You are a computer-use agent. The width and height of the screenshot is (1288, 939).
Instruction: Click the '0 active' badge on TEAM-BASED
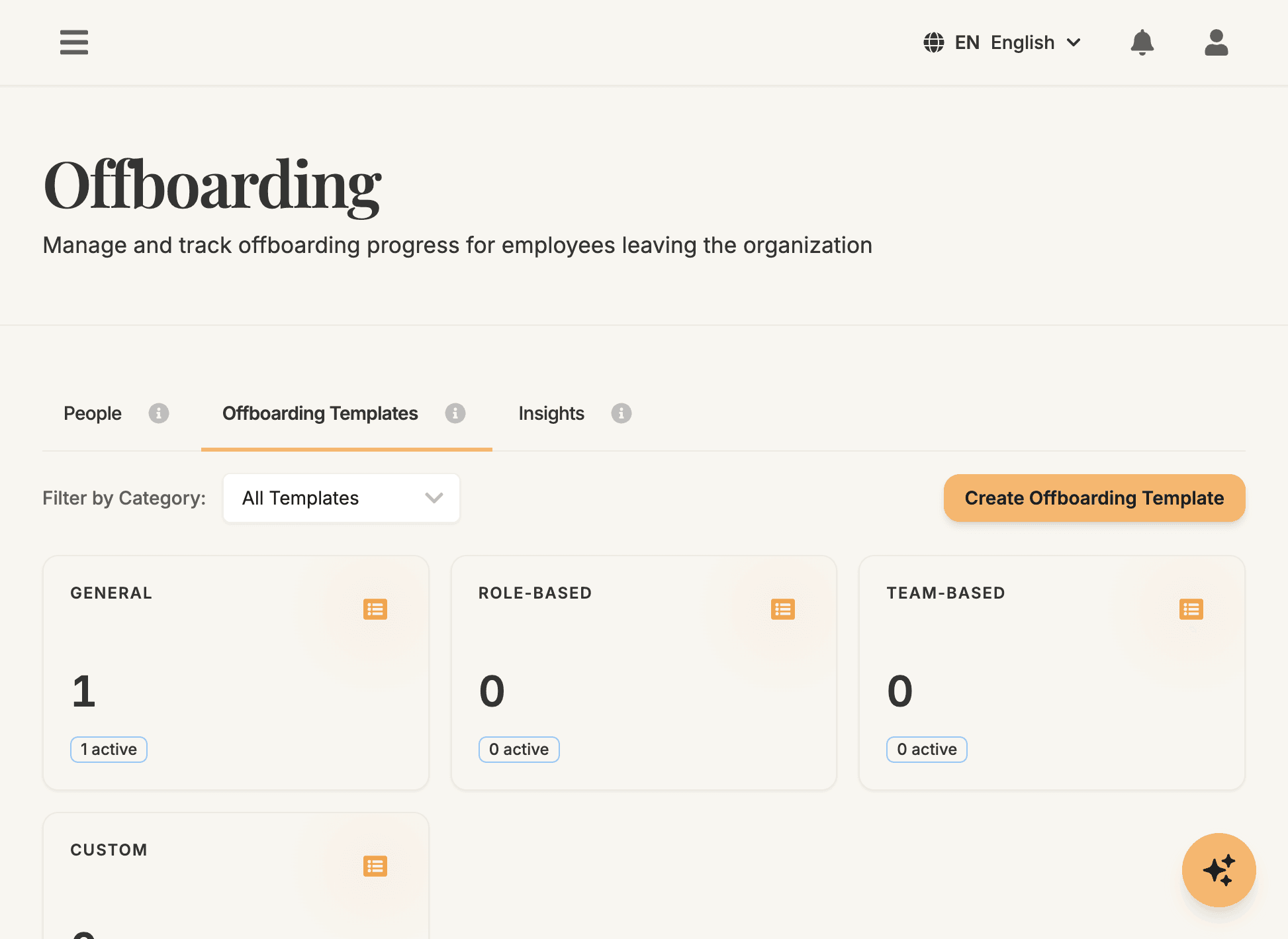pos(926,749)
